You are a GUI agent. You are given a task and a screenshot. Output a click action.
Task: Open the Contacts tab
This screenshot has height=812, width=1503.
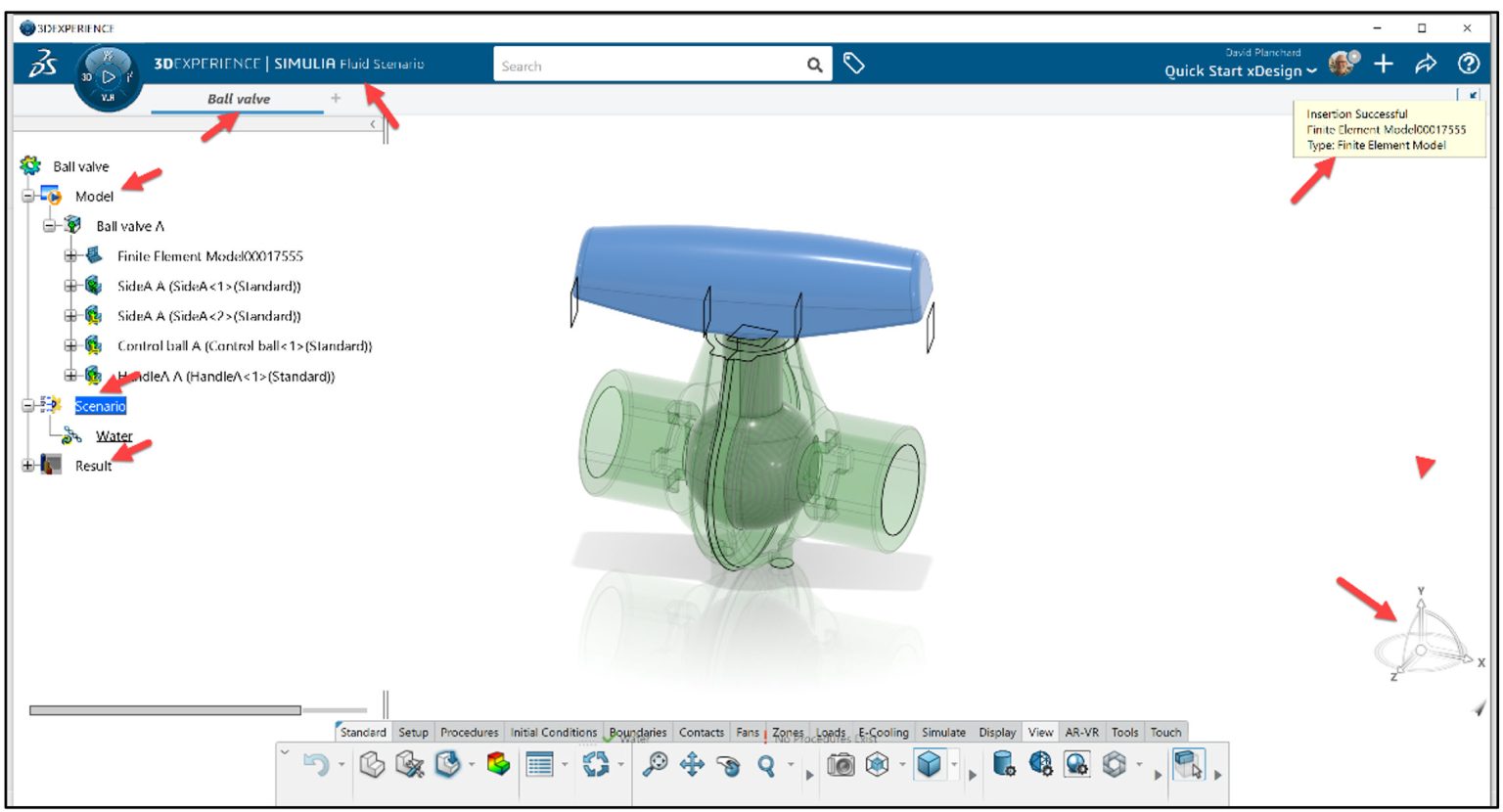(702, 732)
